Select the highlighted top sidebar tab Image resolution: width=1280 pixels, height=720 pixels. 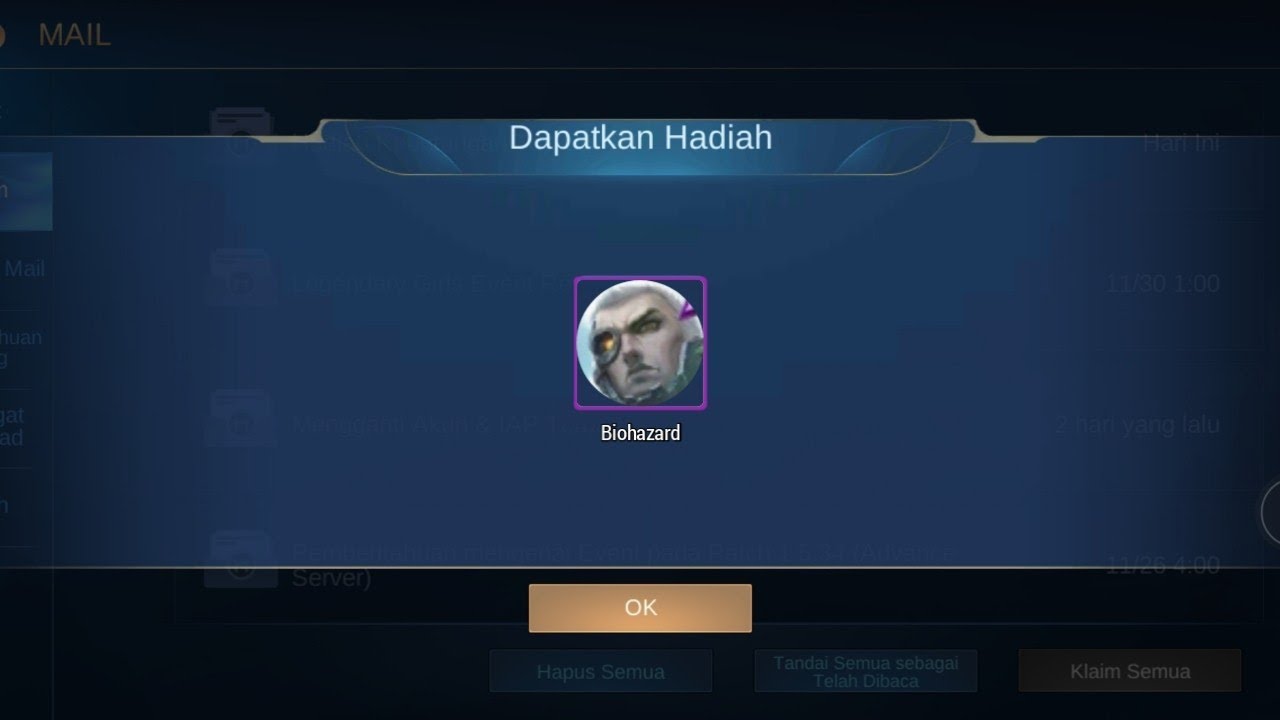25,192
